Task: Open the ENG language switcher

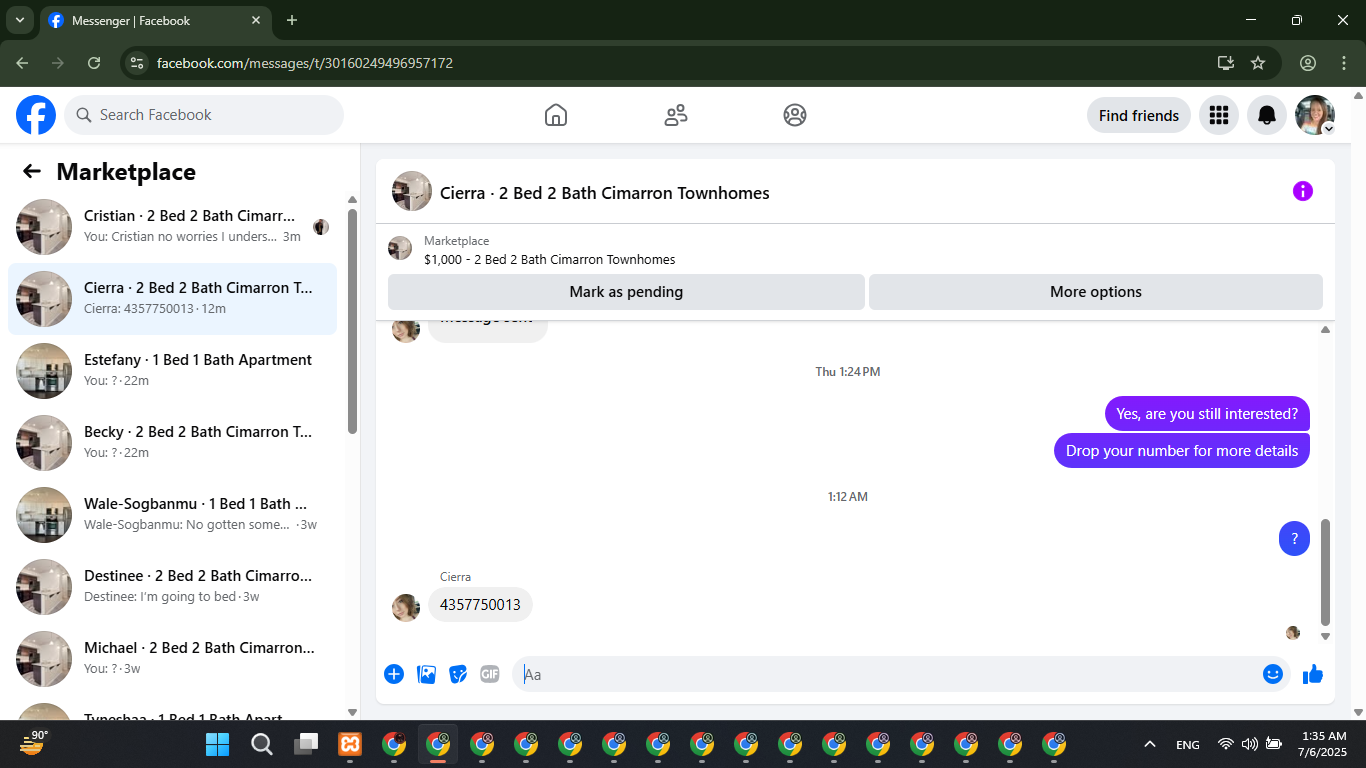Action: 1188,745
